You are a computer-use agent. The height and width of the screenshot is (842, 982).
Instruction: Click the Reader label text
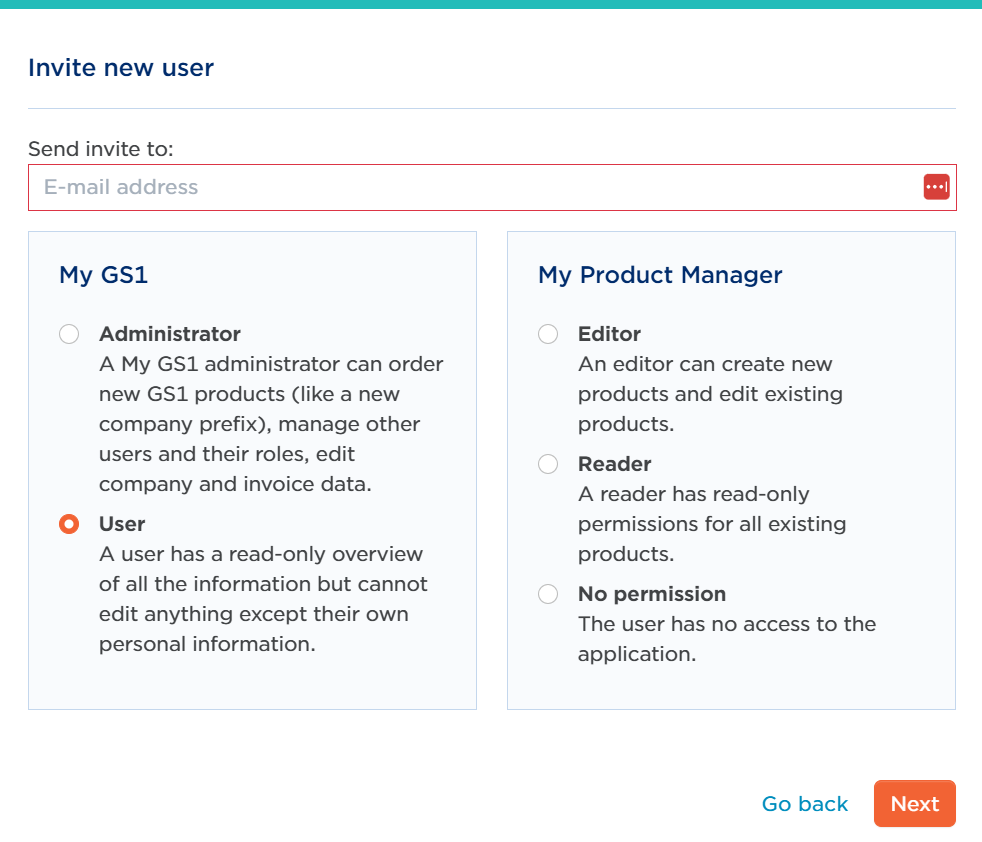point(614,464)
